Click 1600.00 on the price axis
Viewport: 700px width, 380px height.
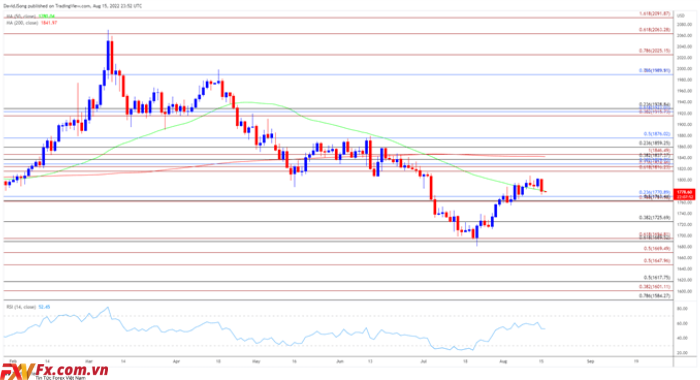tap(684, 292)
